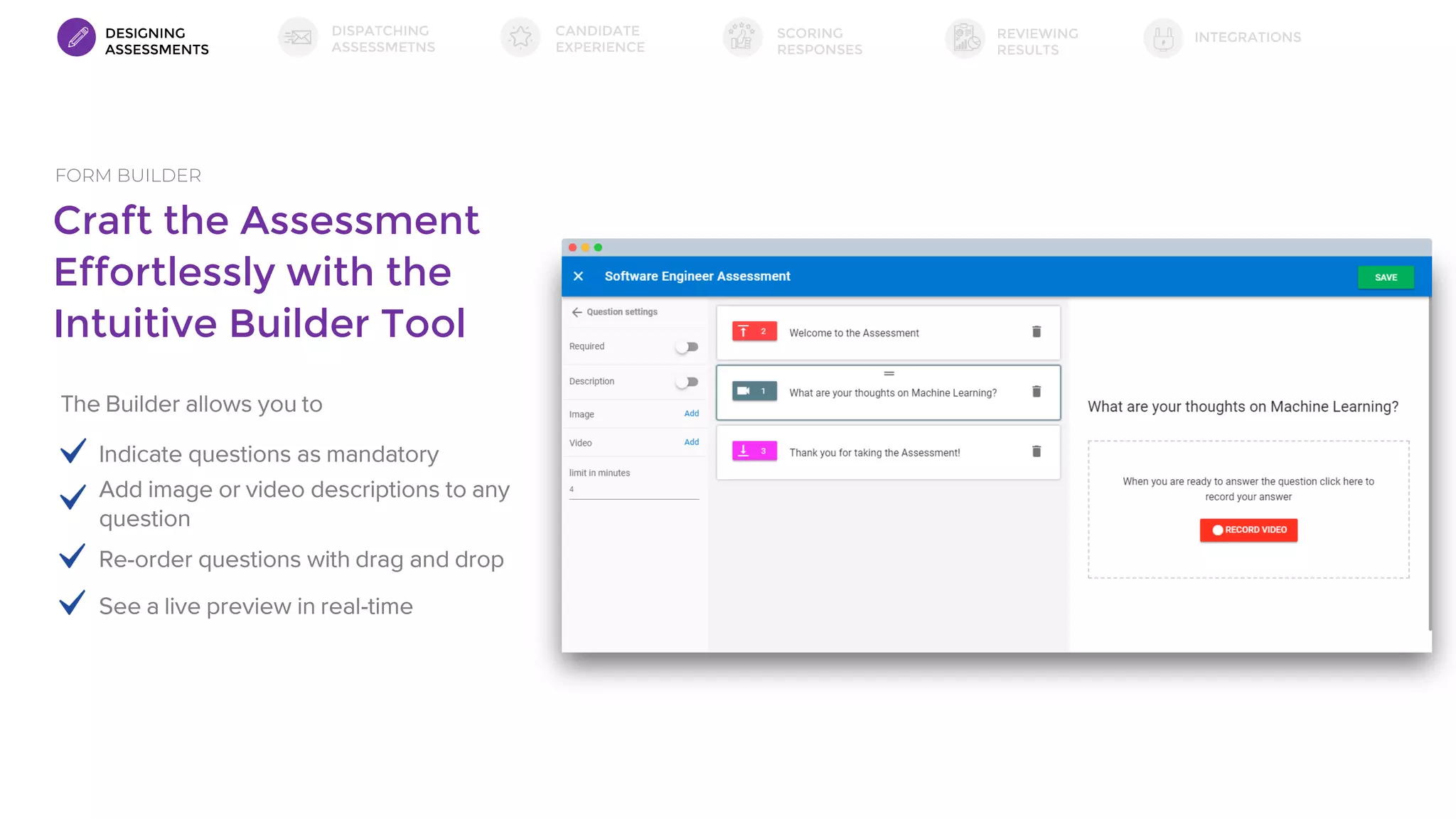Toggle the Required switch on

[x=687, y=347]
